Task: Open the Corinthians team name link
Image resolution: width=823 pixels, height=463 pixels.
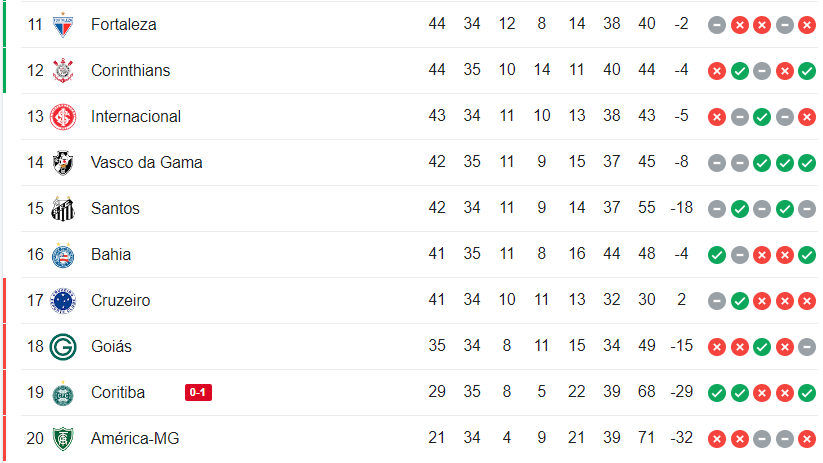Action: [130, 70]
